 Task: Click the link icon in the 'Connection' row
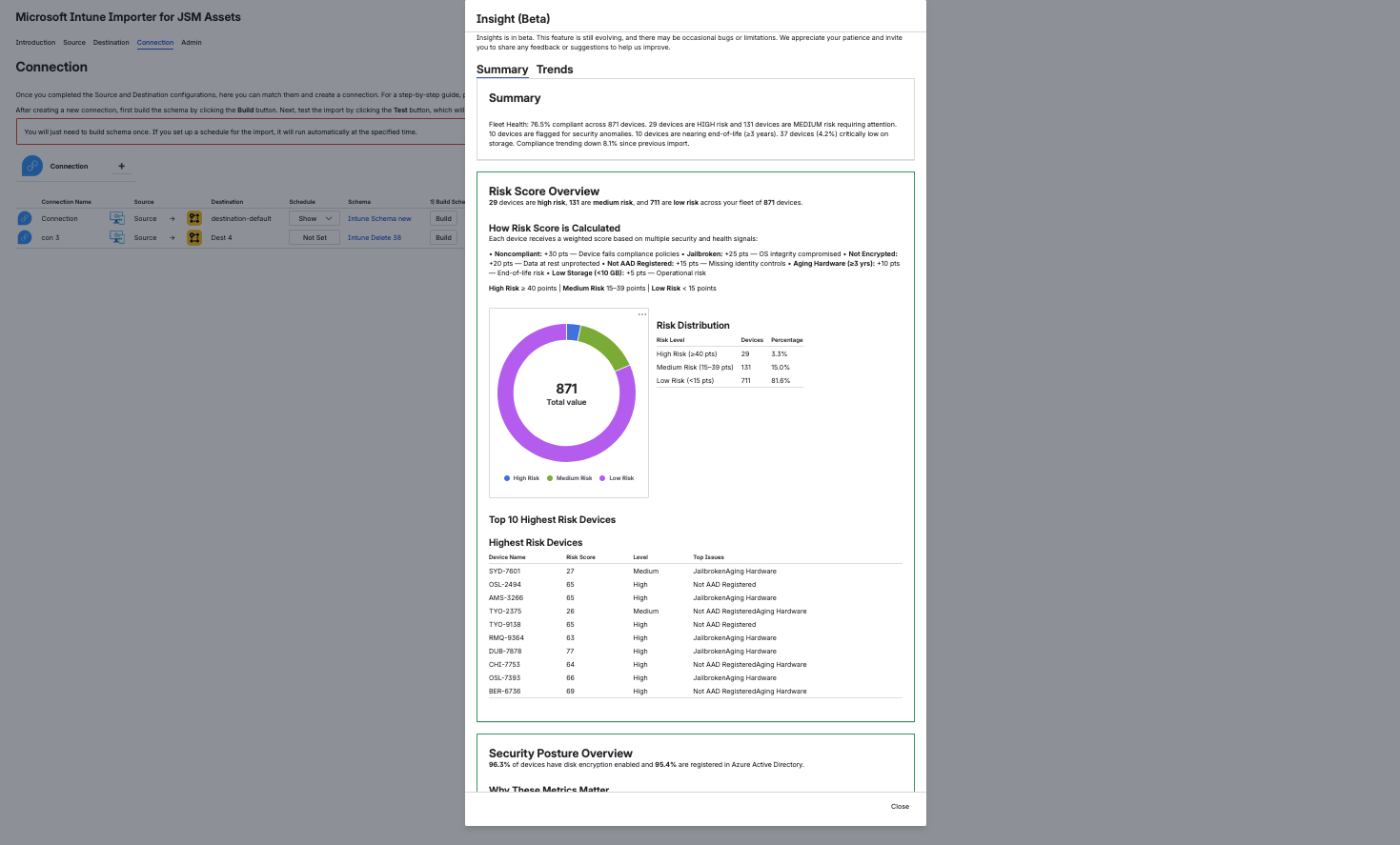(x=25, y=218)
